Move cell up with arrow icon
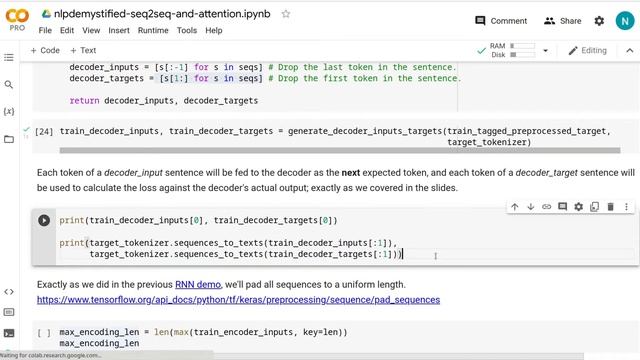Screen dimensions: 640x360 [x=515, y=207]
